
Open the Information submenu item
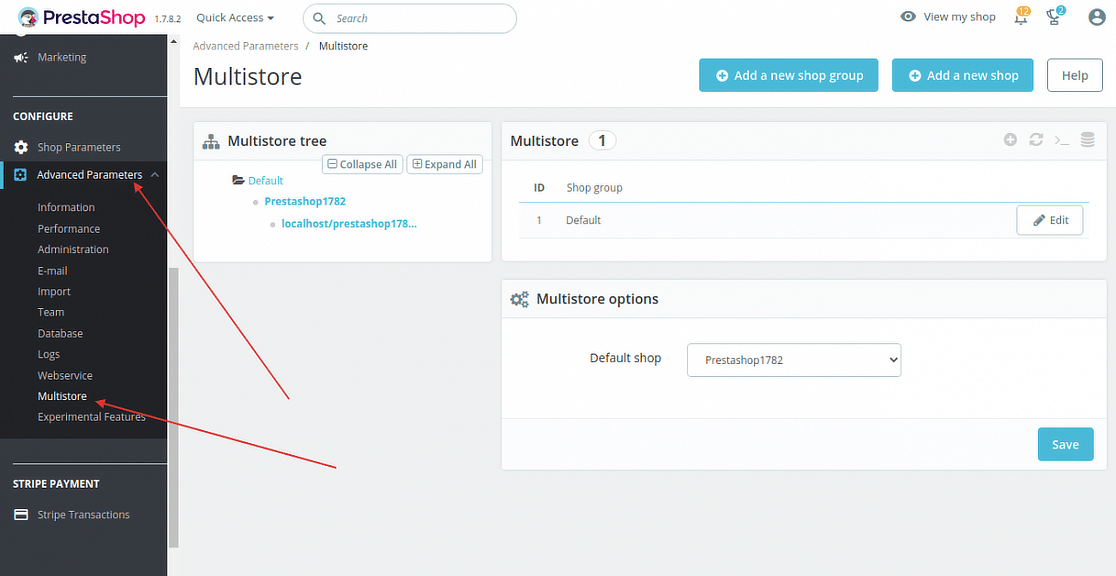(x=66, y=207)
